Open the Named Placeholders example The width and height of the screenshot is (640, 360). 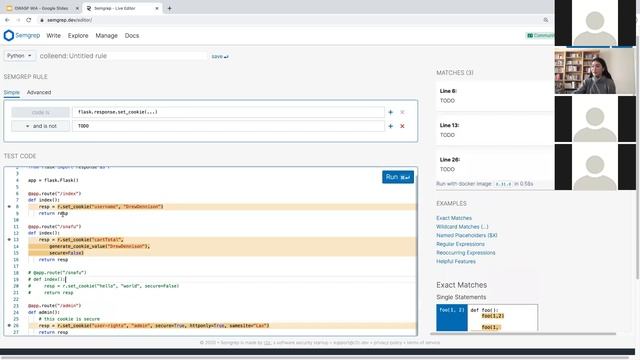tap(467, 235)
